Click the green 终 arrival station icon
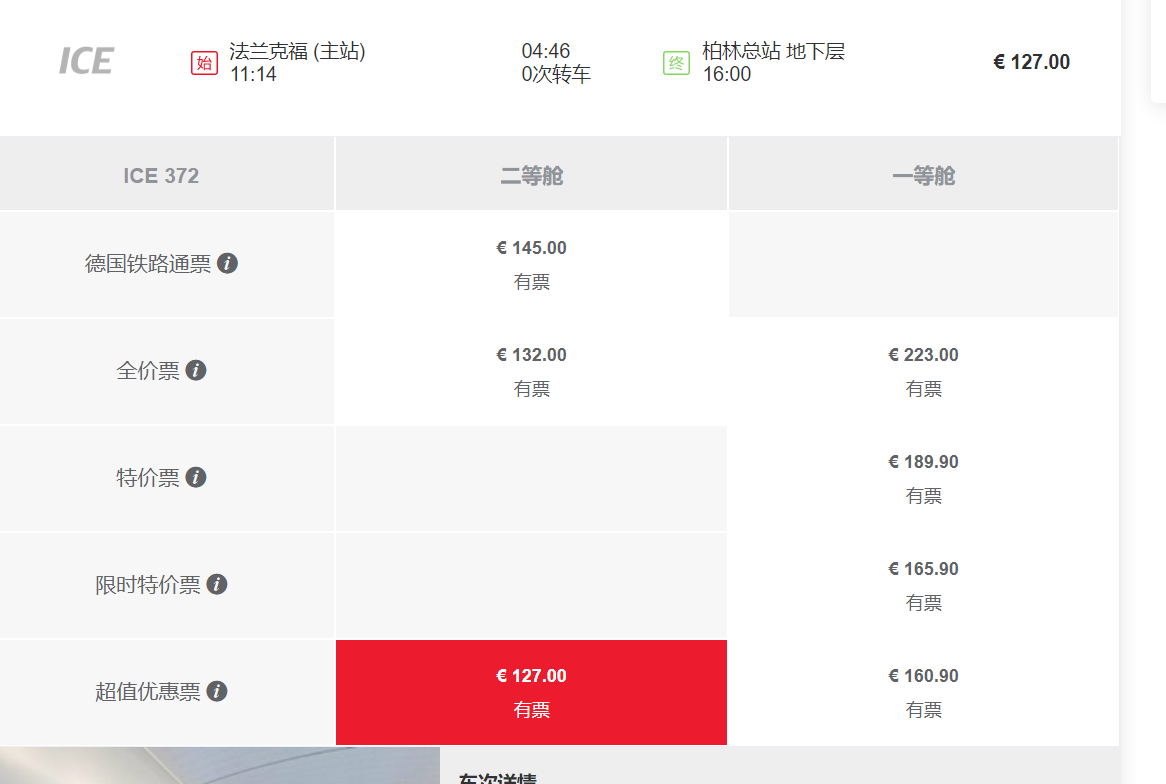This screenshot has height=784, width=1166. (x=677, y=63)
